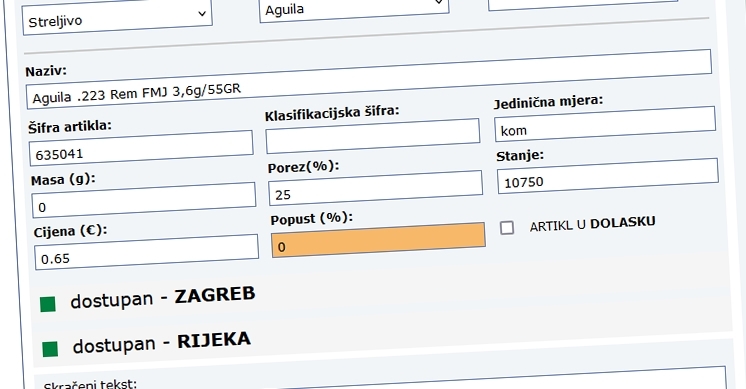Screen dimensions: 746x389
Task: Enable the ARTIKL U DOLASKU checkbox
Action: (x=507, y=228)
